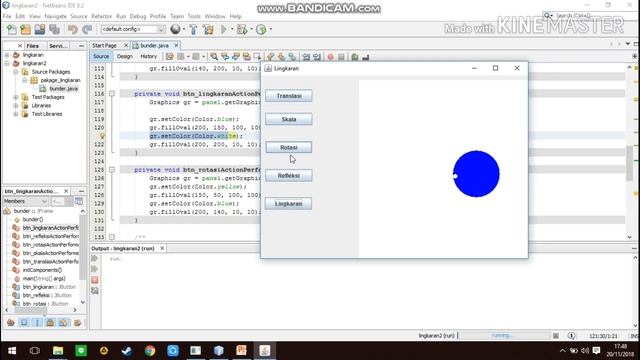Toggle the Javadoc window icon beside Members
This screenshot has height=360, width=640.
coord(79,201)
